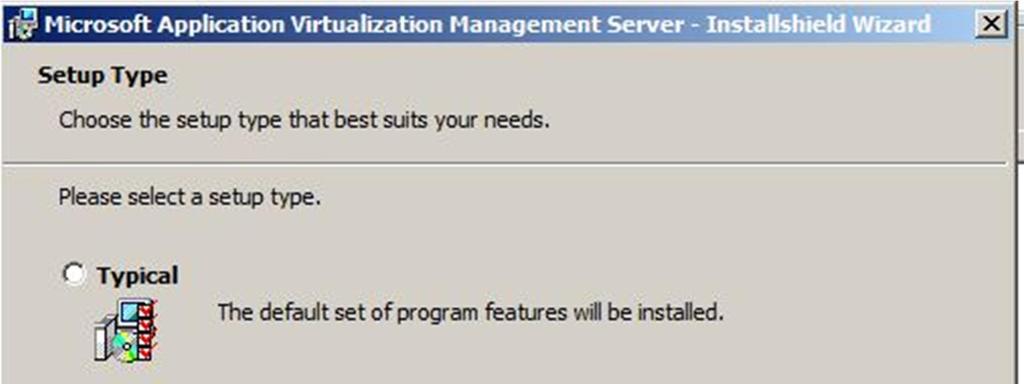Click the red checkmarks on the Typical icon
The height and width of the screenshot is (384, 1024).
click(x=148, y=331)
